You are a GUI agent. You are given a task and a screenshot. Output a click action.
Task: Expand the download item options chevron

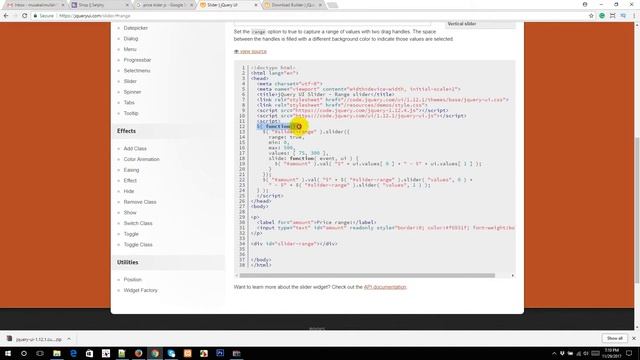69,339
